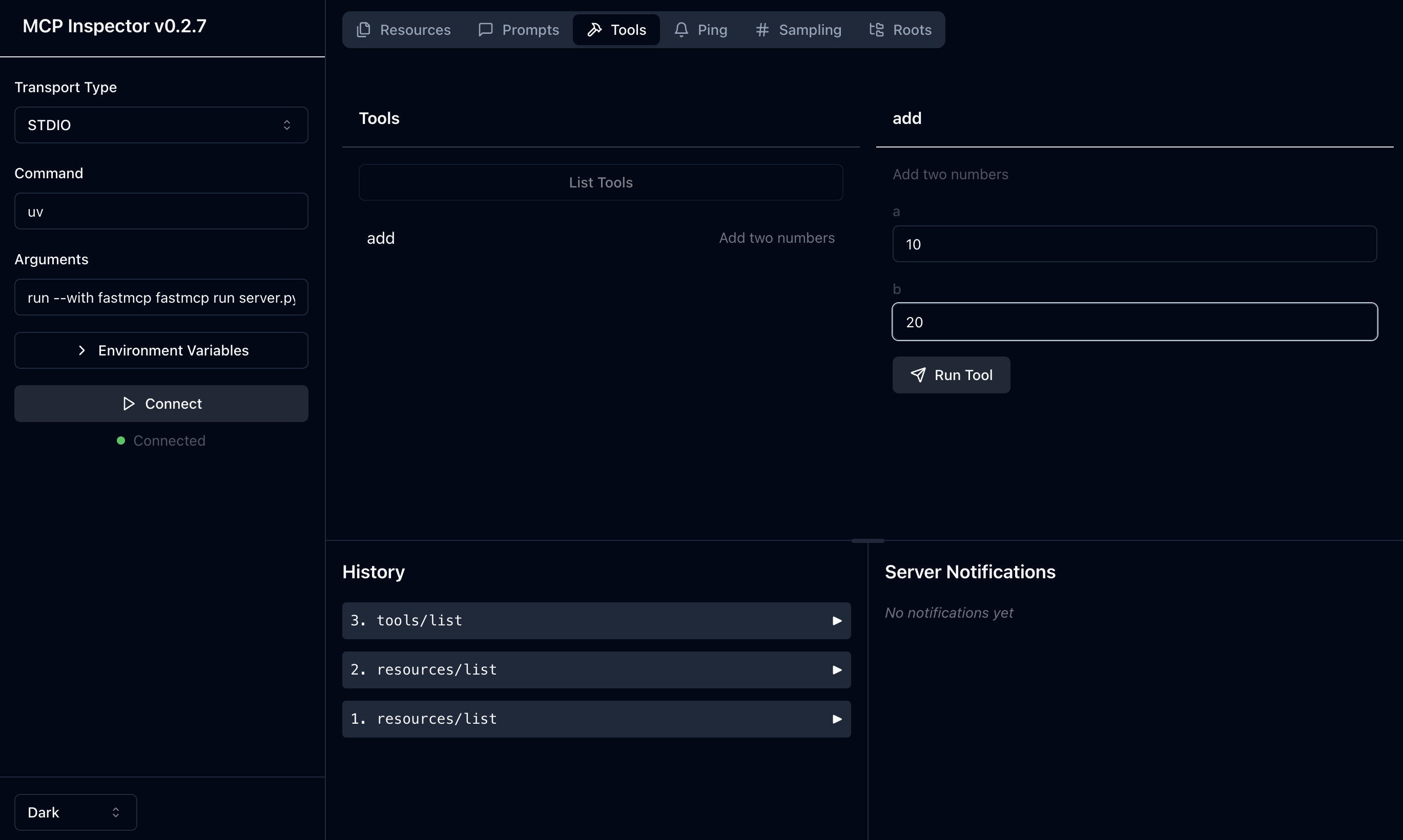
Task: Click the Ping bell icon
Action: coord(681,29)
